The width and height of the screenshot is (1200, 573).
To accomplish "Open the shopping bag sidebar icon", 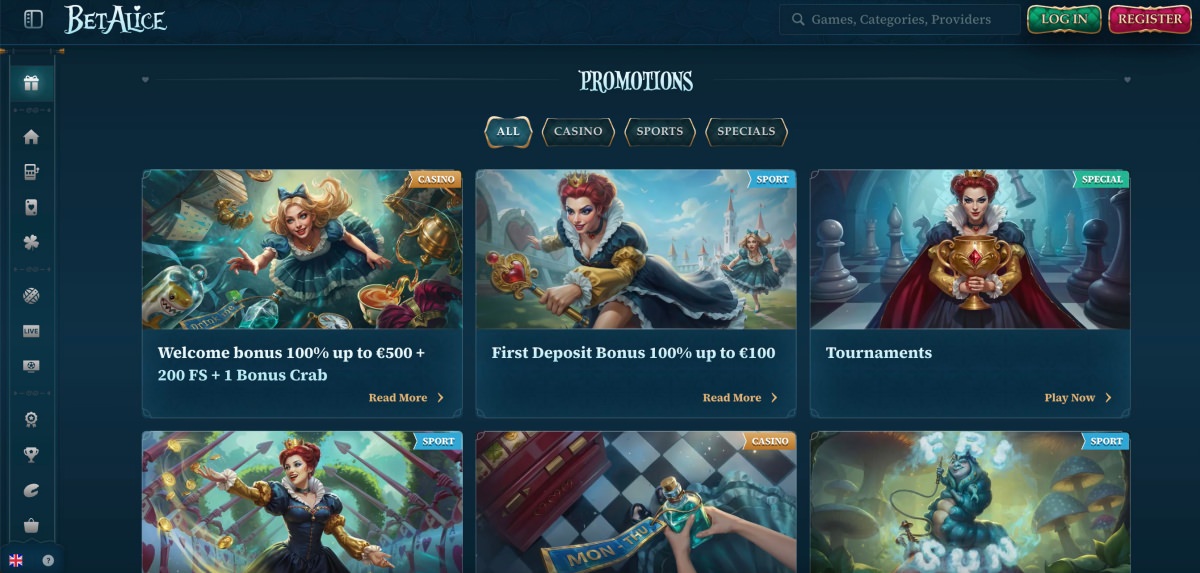I will click(x=31, y=525).
